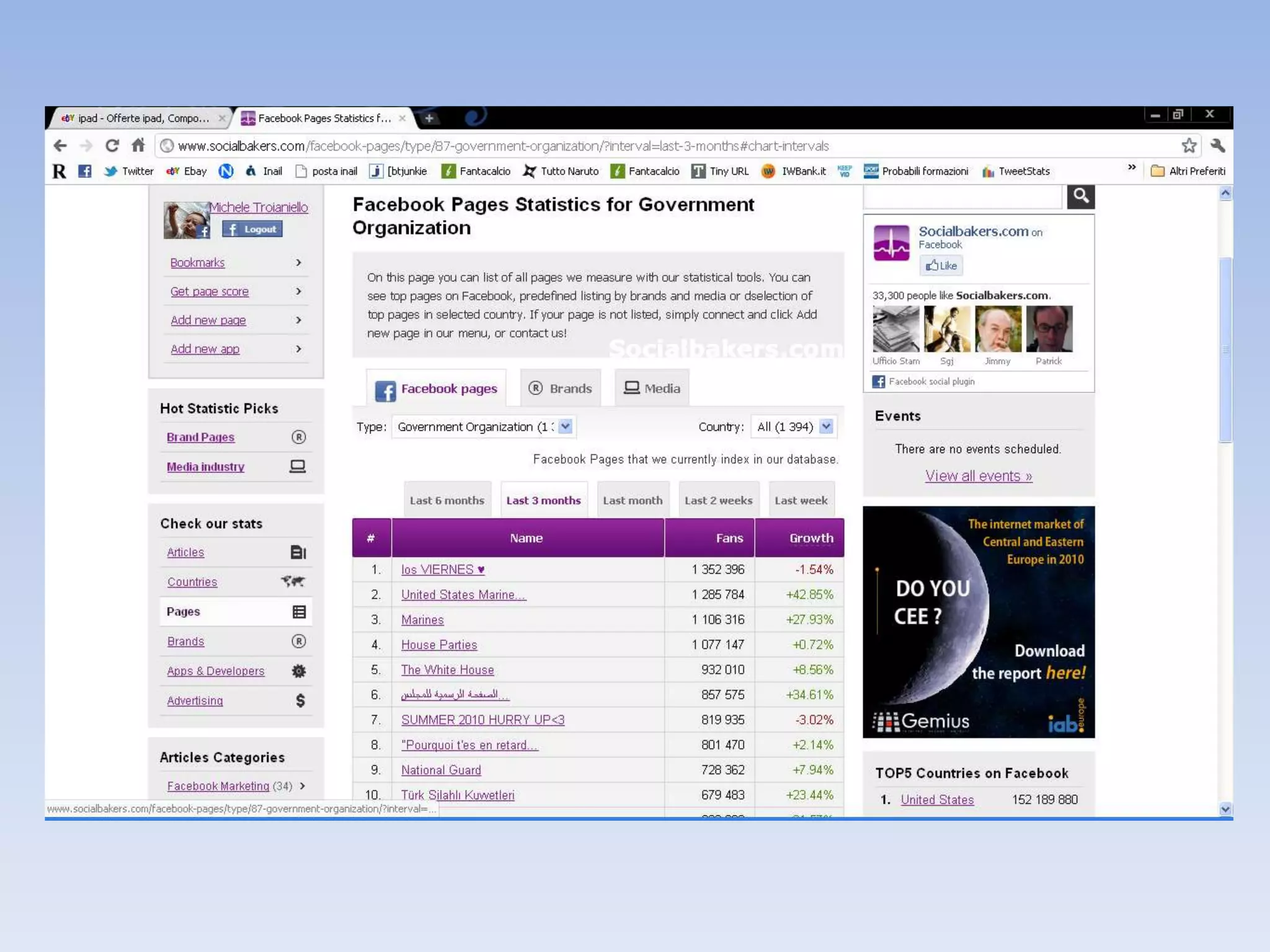Expand the bookmarks bar overflow chevron

tap(1132, 168)
